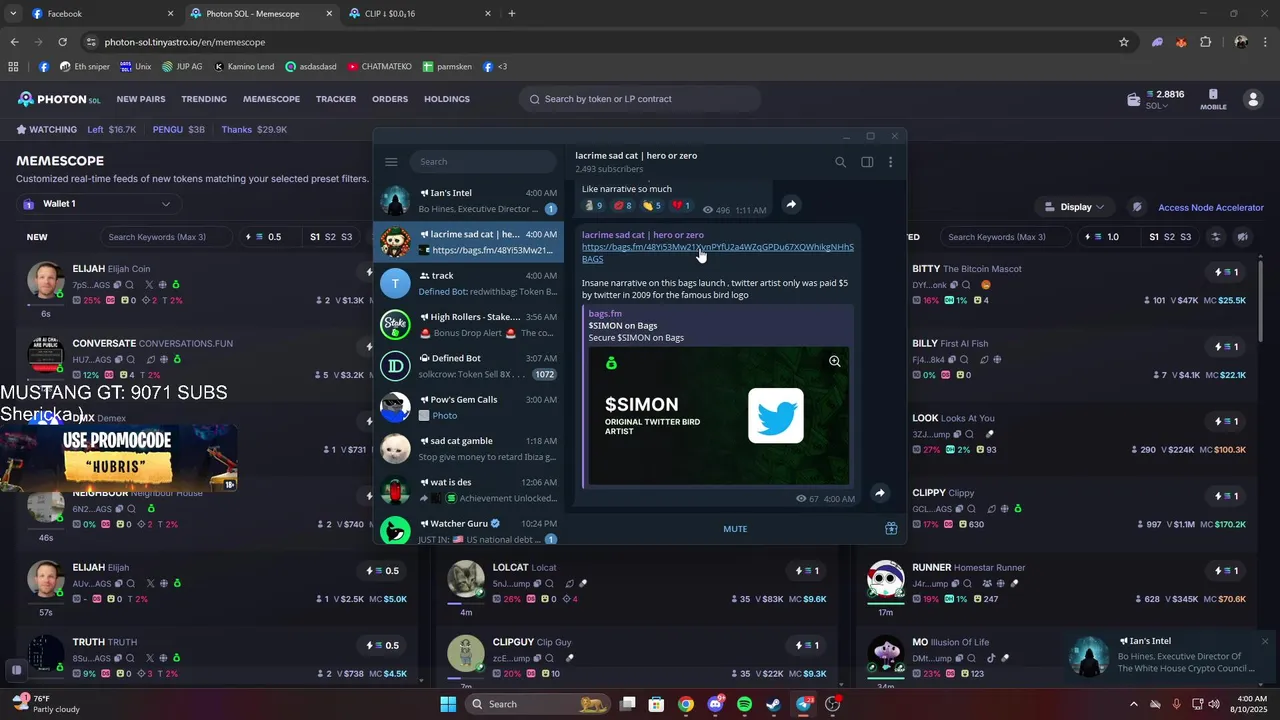Viewport: 1280px width, 720px height.
Task: Open Spotify from taskbar
Action: click(744, 704)
